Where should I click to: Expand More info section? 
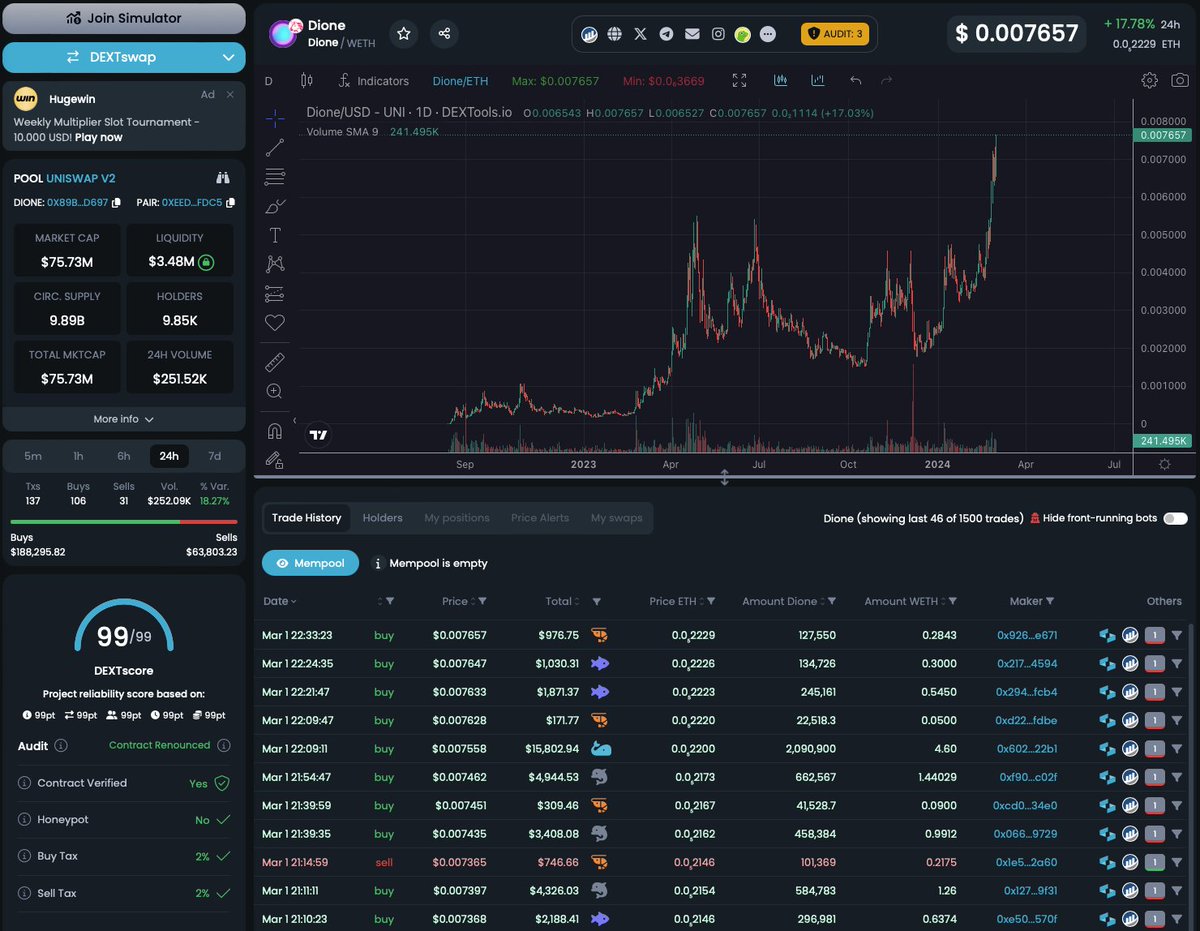pyautogui.click(x=124, y=419)
